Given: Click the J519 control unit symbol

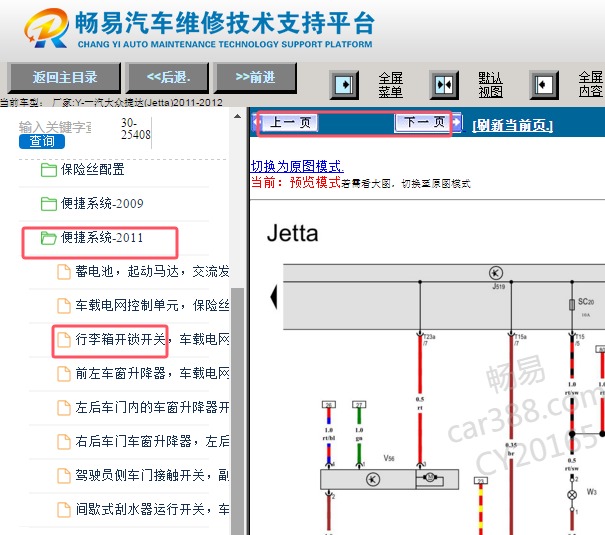Looking at the screenshot, I should (496, 273).
